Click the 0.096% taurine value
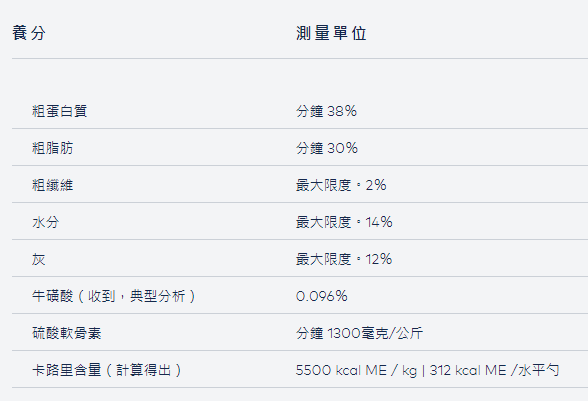 click(x=321, y=296)
